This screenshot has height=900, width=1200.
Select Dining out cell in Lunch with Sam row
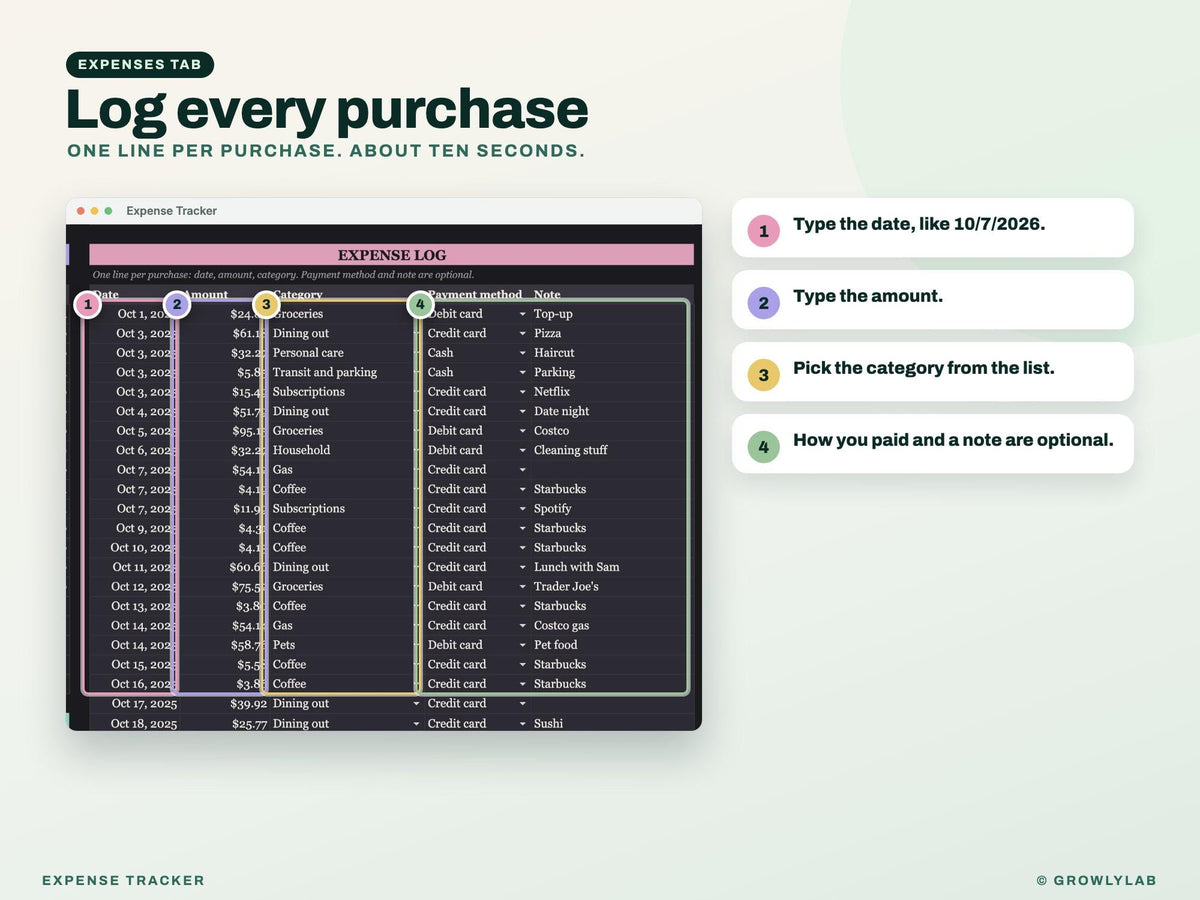[x=345, y=567]
